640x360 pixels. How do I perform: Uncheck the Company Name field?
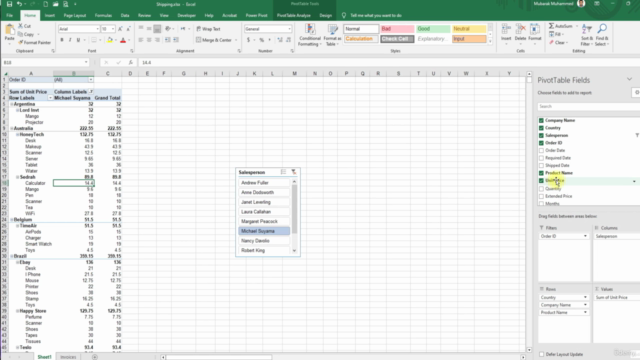coord(541,120)
